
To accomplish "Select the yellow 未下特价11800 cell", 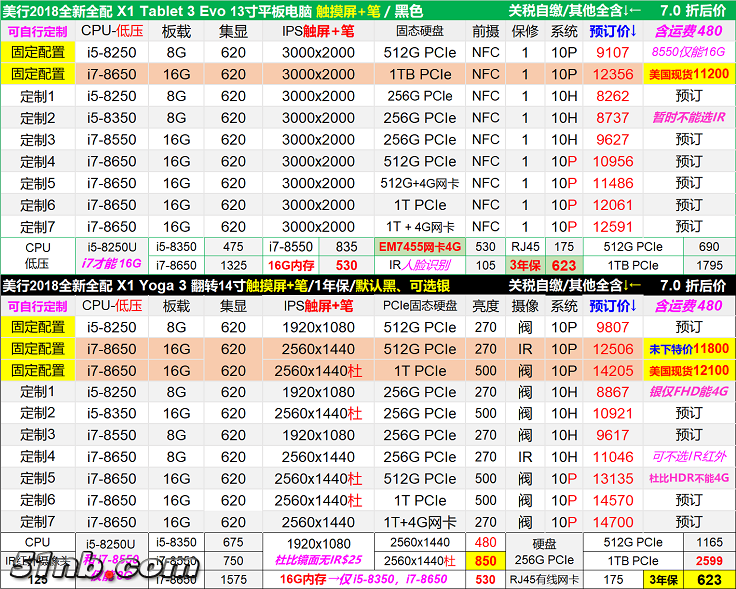I will (x=688, y=349).
